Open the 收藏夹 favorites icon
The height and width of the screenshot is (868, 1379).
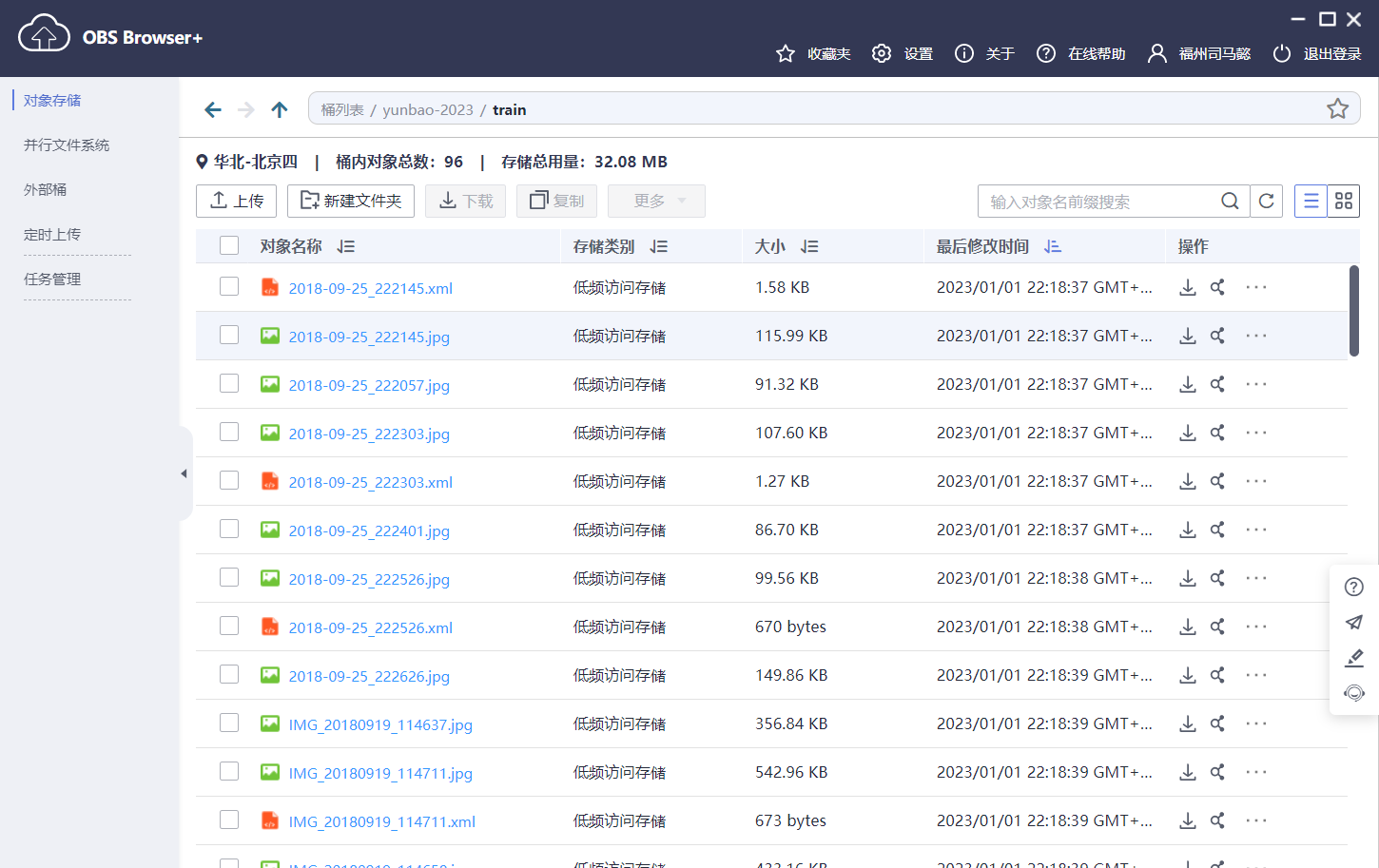pyautogui.click(x=786, y=53)
